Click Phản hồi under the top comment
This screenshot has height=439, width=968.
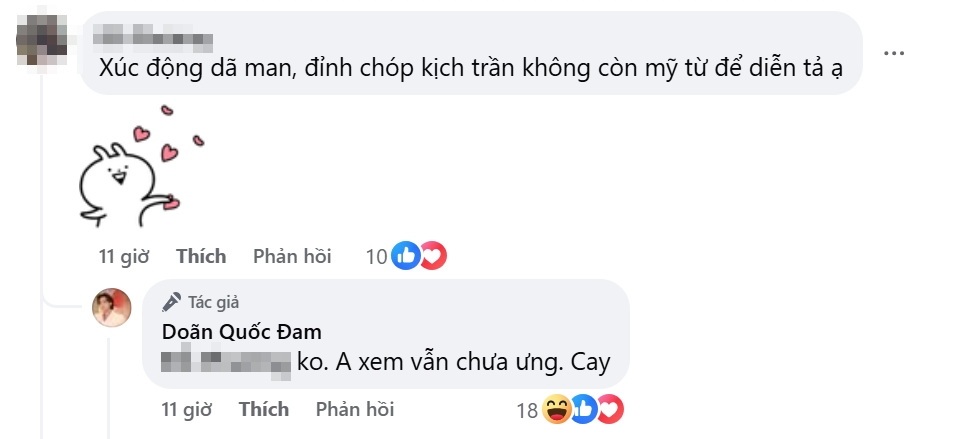(292, 256)
